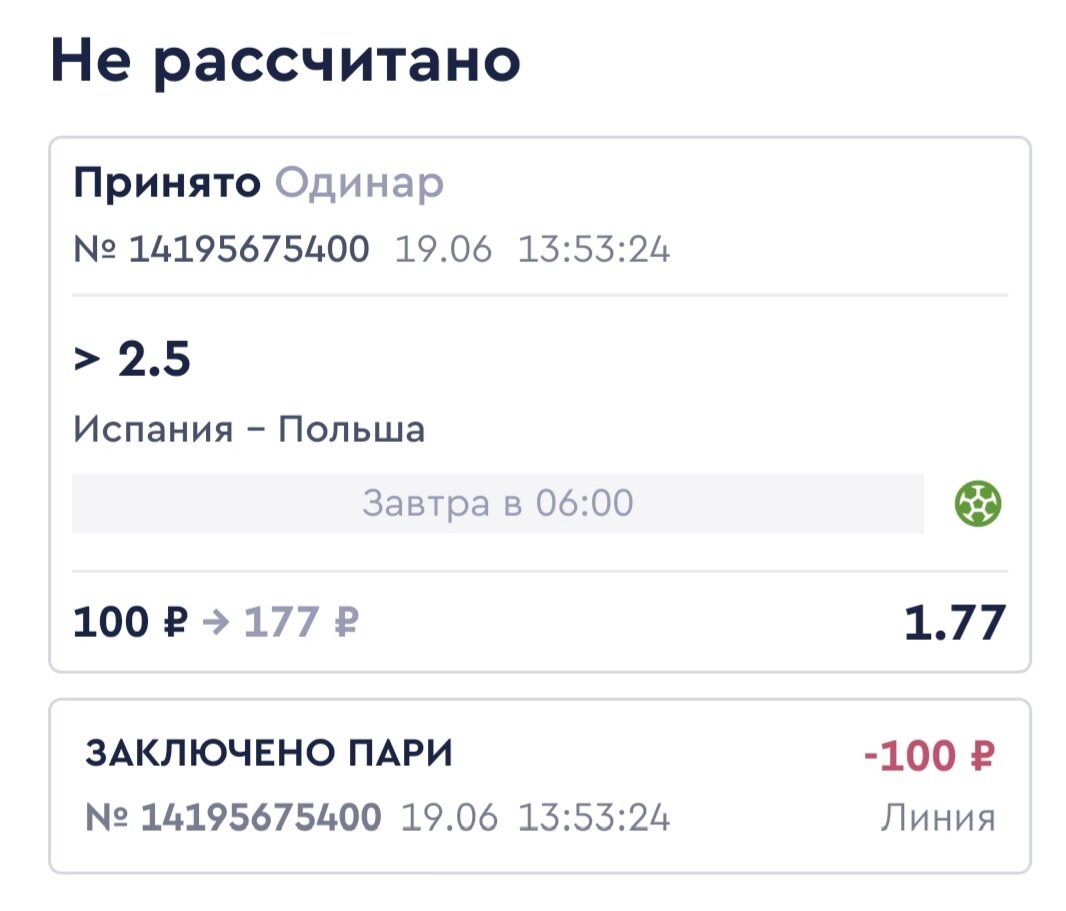Click the ruble symbol near -100
Screen dimensions: 1066x911
pyautogui.click(x=981, y=756)
